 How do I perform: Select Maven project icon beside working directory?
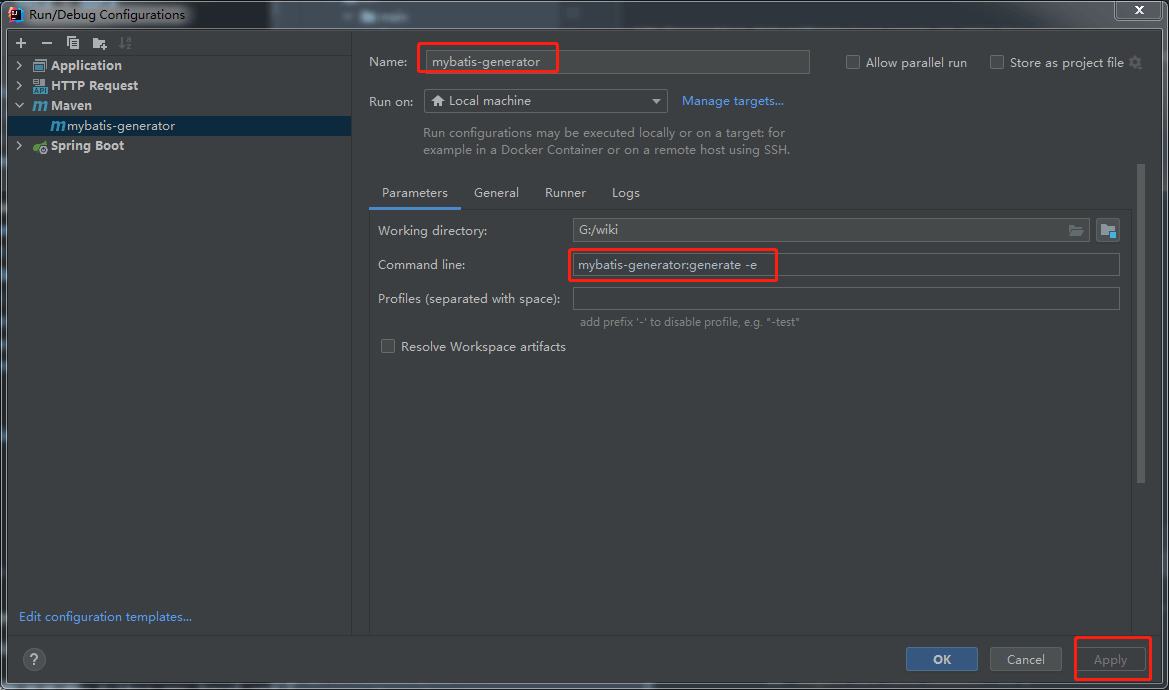1108,230
